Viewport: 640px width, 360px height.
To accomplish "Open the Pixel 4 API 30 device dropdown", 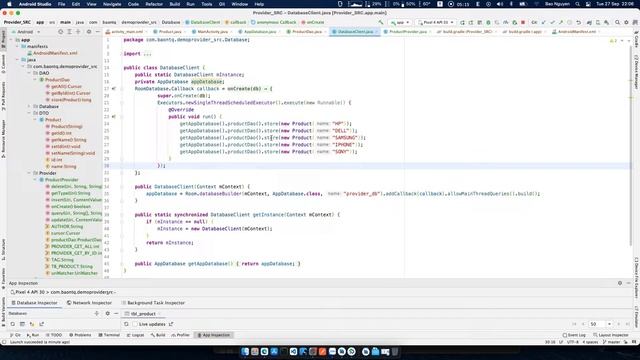I will point(436,22).
